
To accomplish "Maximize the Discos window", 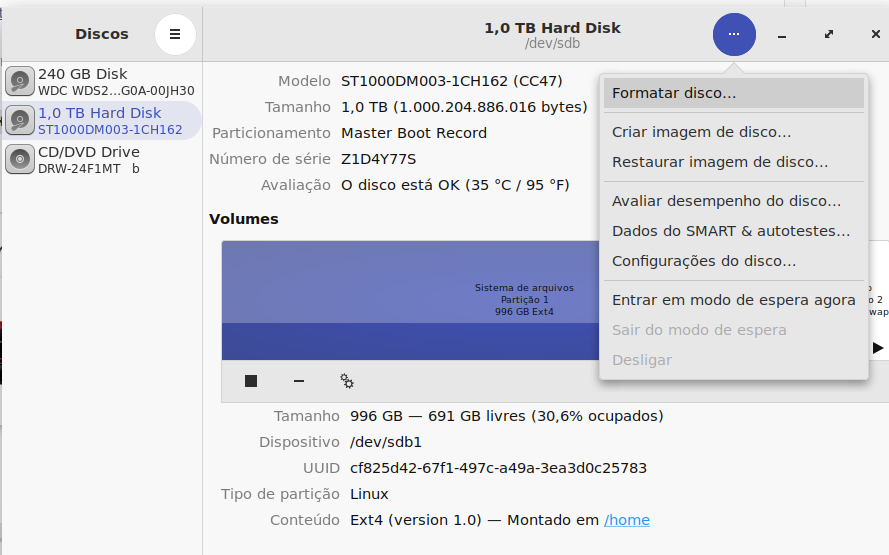I will pyautogui.click(x=829, y=35).
